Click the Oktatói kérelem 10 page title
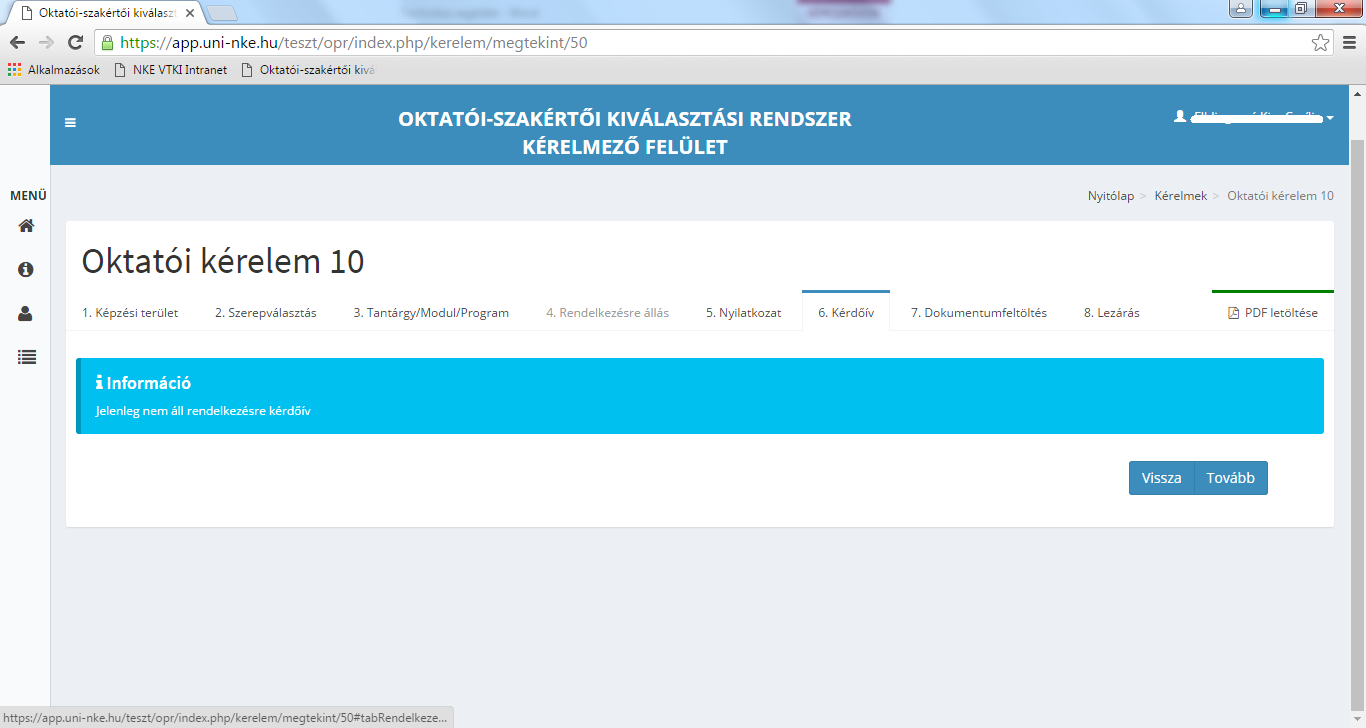 pyautogui.click(x=223, y=262)
